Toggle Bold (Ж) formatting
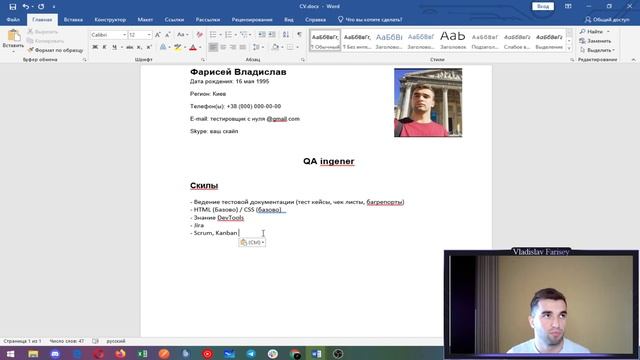 click(x=95, y=47)
